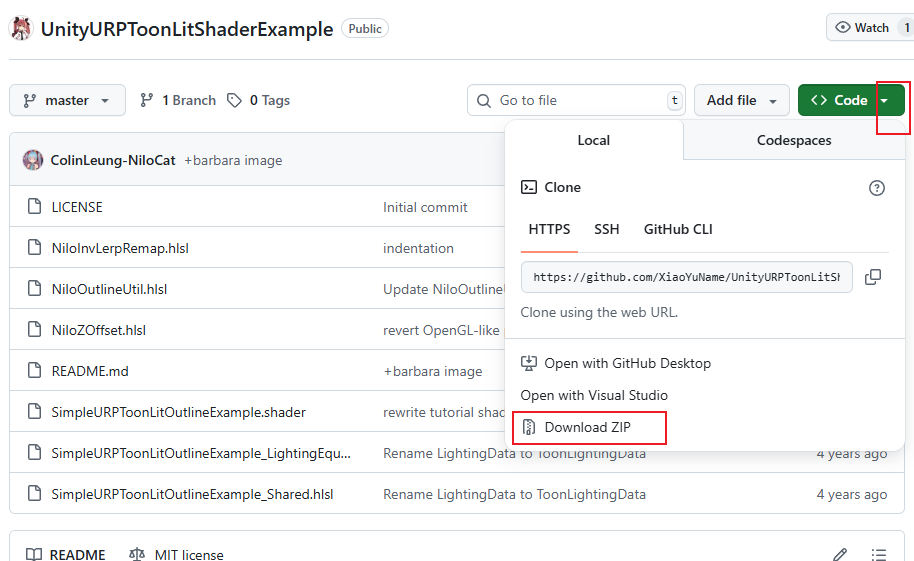The height and width of the screenshot is (561, 914).
Task: Click the MIT license scale icon
Action: [x=137, y=555]
